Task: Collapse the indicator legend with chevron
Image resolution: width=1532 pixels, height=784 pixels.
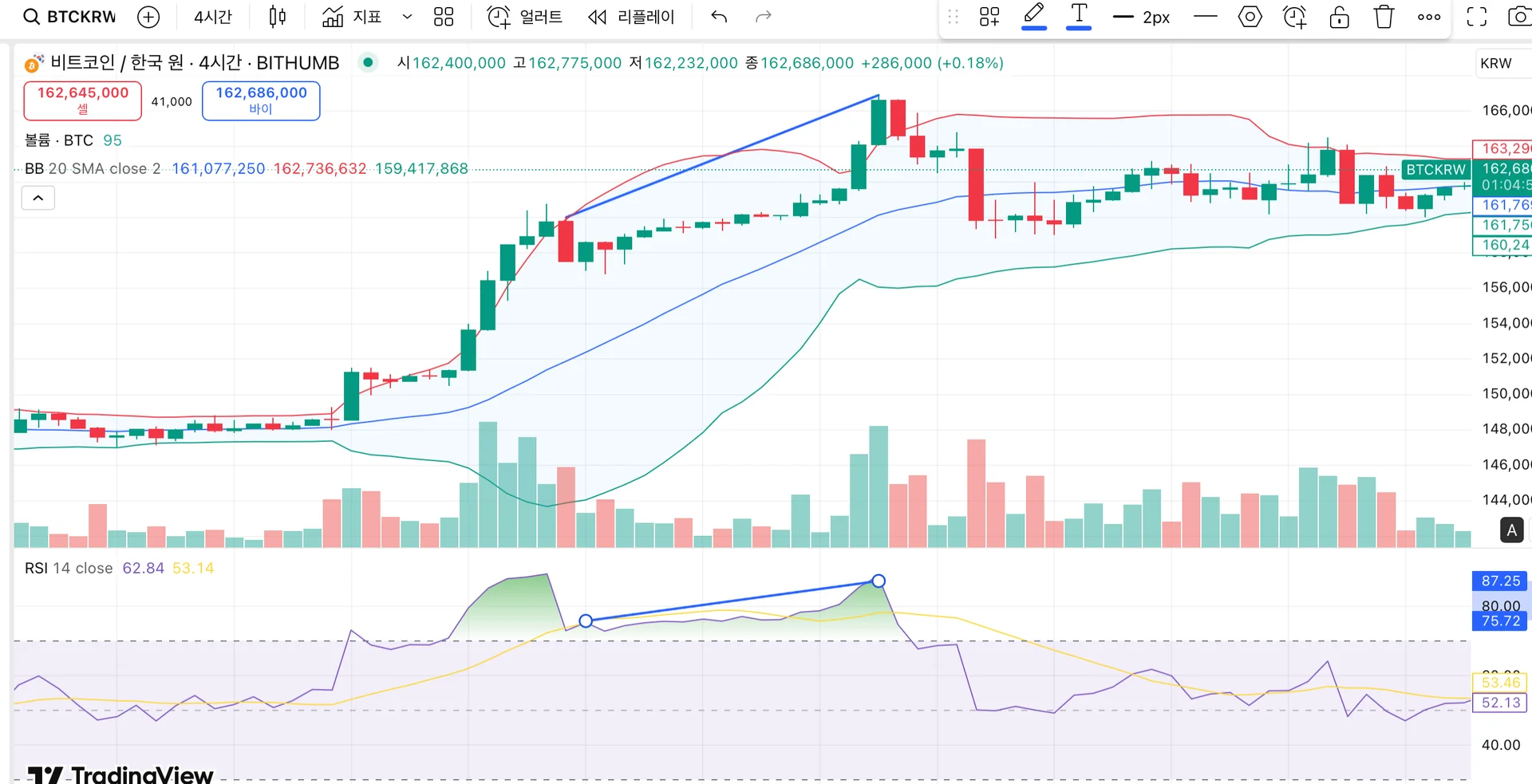Action: pos(38,198)
